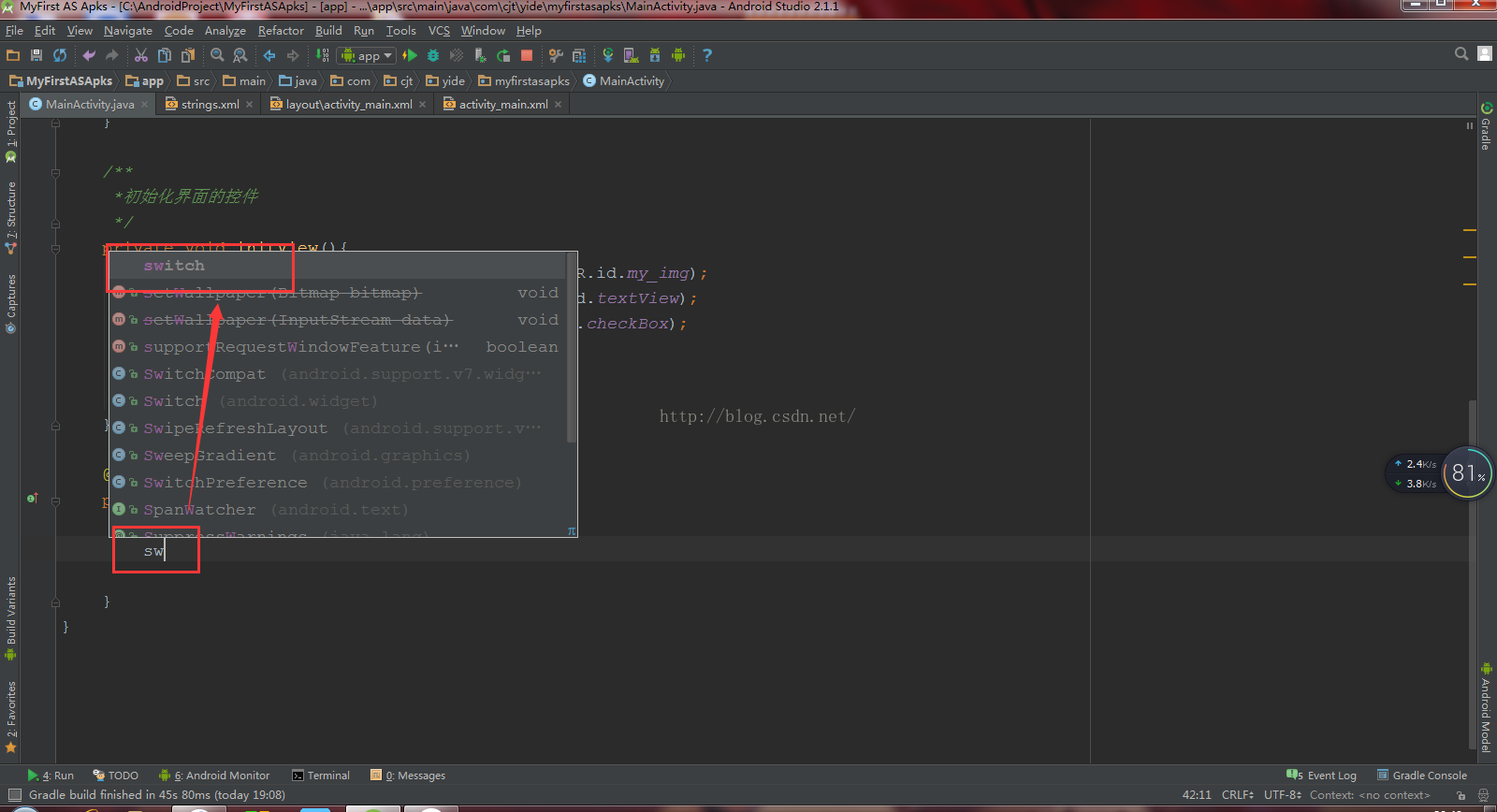Open the Android Model side panel
The height and width of the screenshot is (812, 1497).
tap(1486, 709)
